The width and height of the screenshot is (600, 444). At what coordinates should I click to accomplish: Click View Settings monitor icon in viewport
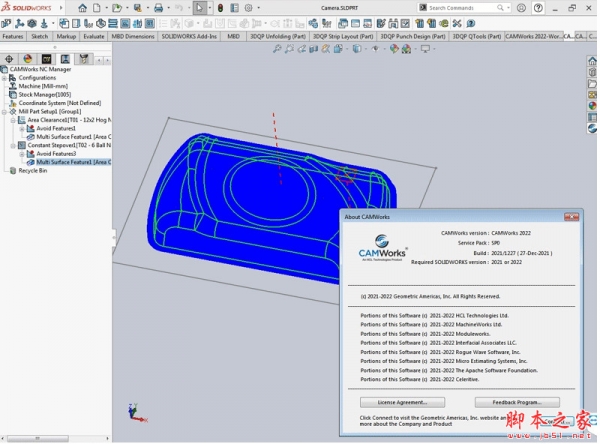pyautogui.click(x=425, y=49)
